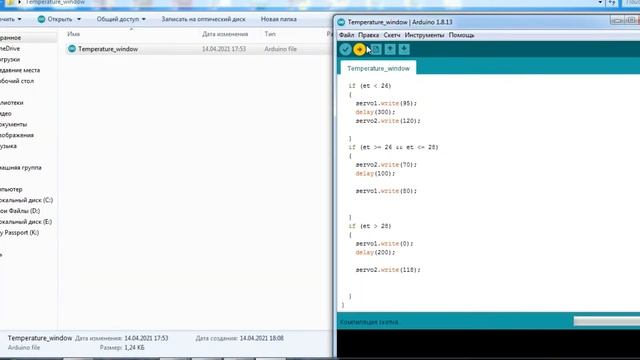Click the 'Arduino file' type cell in list

pyautogui.click(x=280, y=49)
